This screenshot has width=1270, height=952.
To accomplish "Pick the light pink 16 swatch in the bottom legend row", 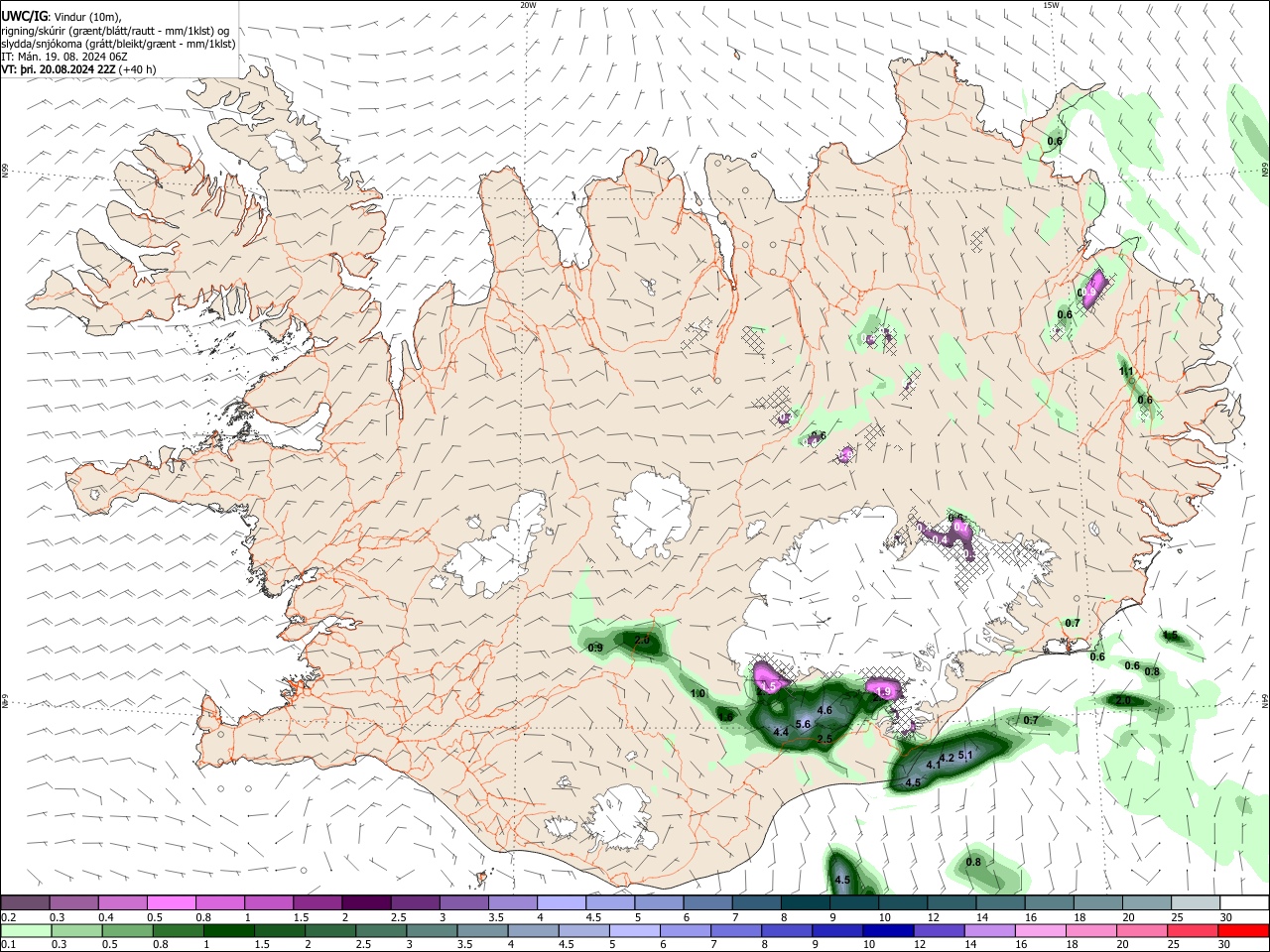I will coord(1042,930).
